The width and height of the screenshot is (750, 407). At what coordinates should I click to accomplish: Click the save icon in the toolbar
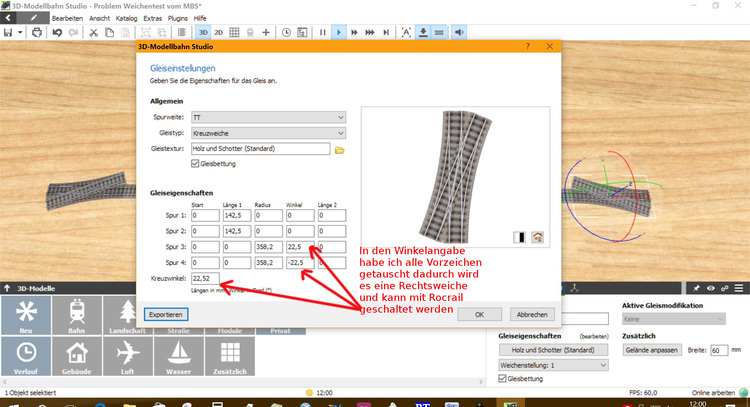(x=9, y=32)
